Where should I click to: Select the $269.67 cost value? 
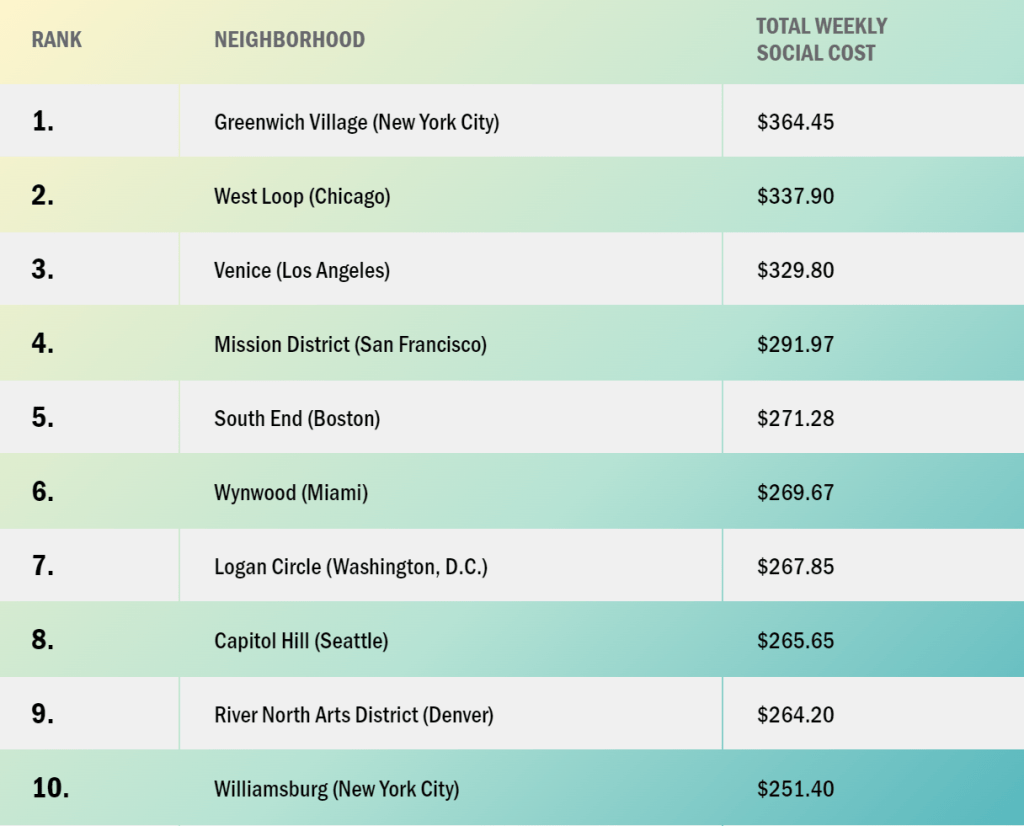tap(795, 492)
